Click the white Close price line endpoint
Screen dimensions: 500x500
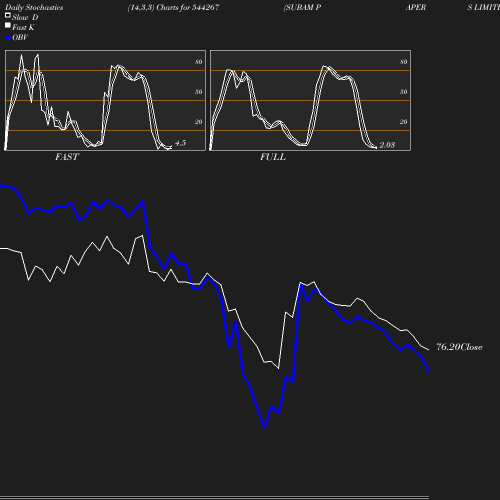click(428, 350)
